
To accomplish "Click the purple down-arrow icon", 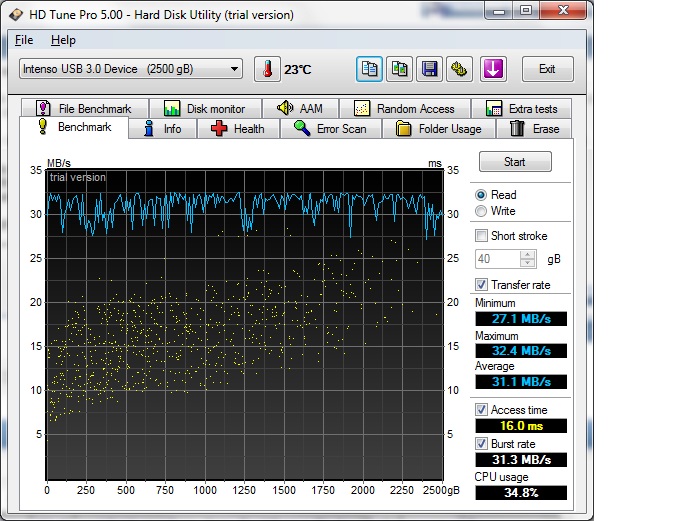I will click(493, 69).
